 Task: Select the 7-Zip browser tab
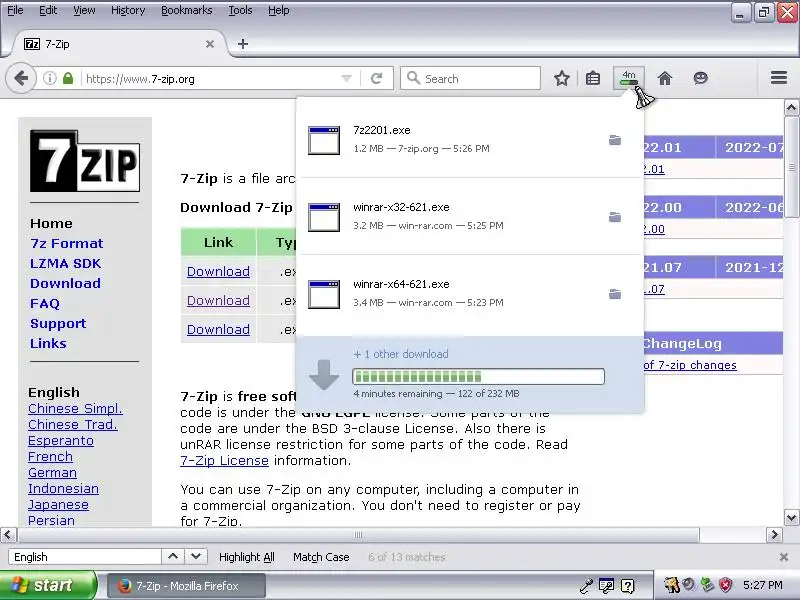pyautogui.click(x=118, y=44)
